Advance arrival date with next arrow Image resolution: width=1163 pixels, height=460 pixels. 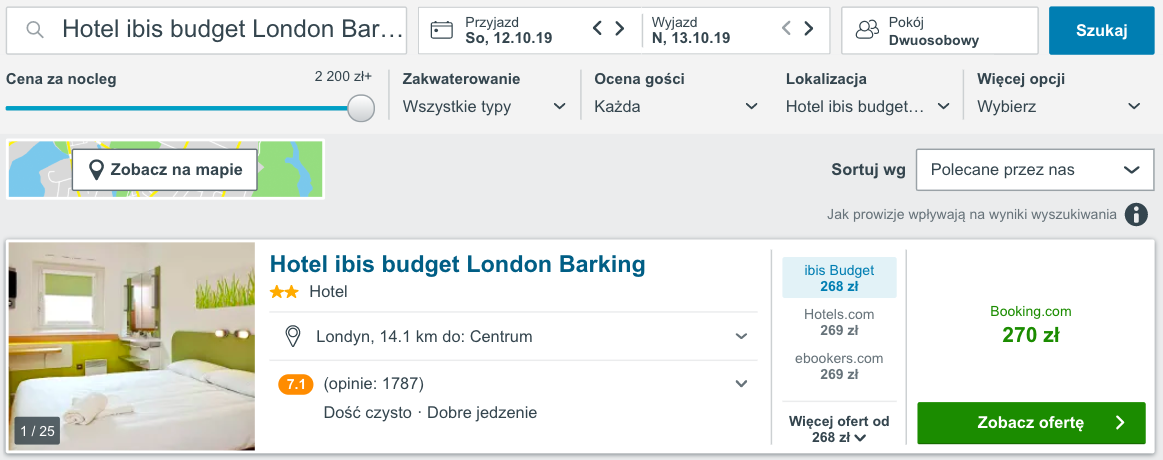[620, 29]
